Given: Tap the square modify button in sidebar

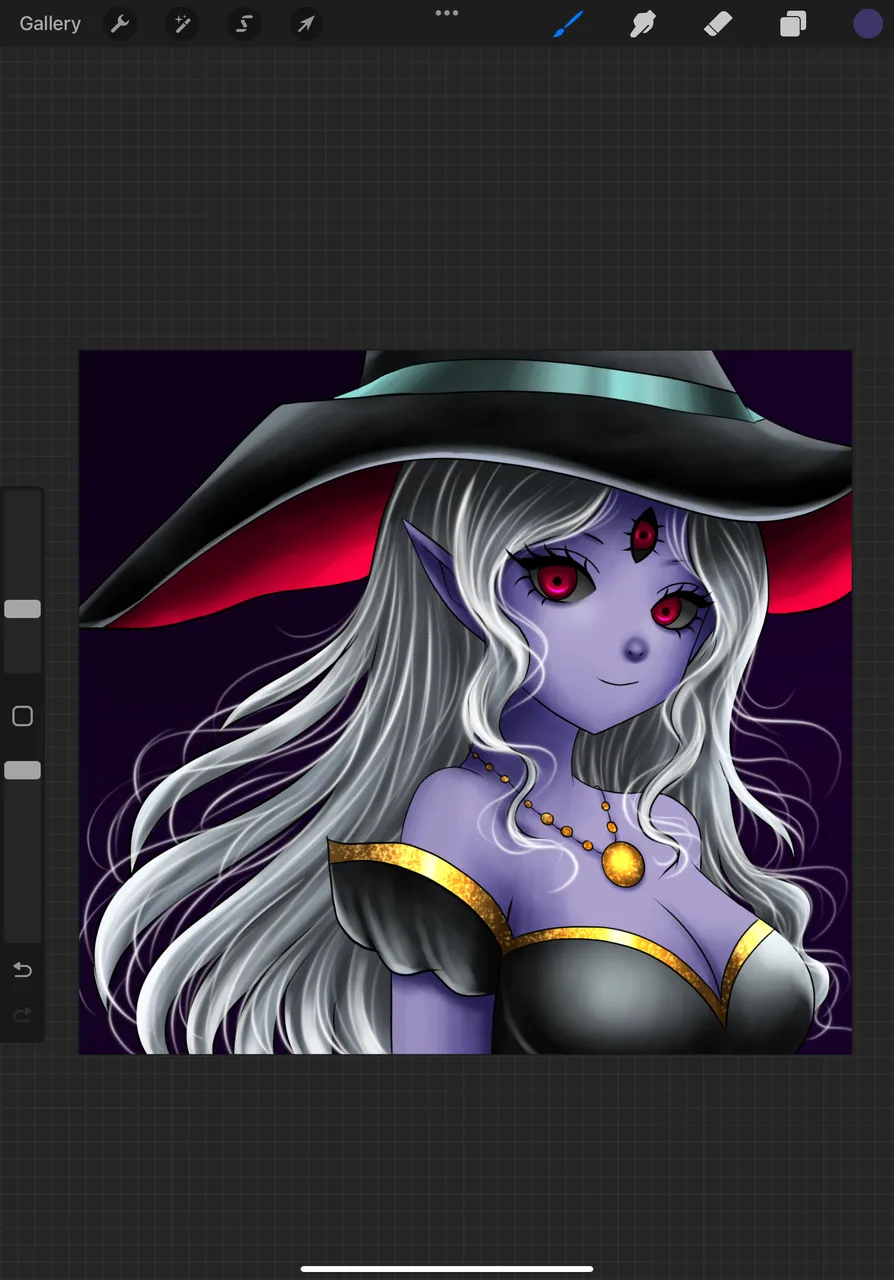Looking at the screenshot, I should coord(22,716).
